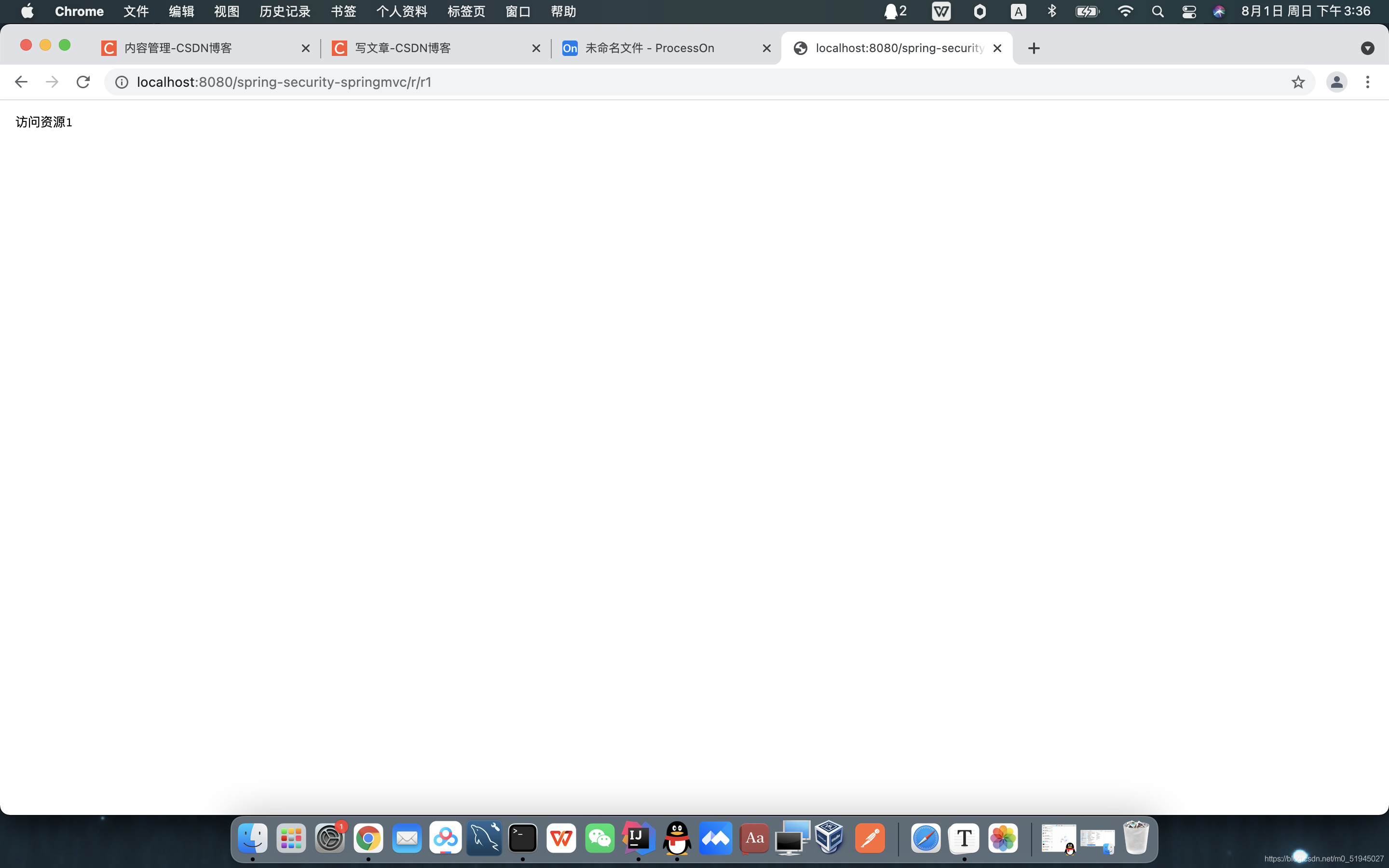This screenshot has height=868, width=1389.
Task: Launch IntelliJ IDEA from the dock
Action: click(638, 839)
